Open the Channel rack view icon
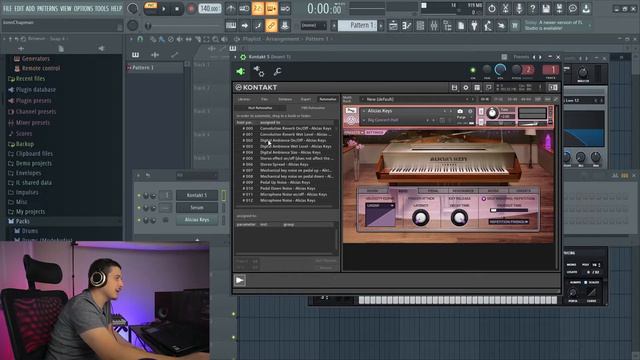 click(x=420, y=26)
